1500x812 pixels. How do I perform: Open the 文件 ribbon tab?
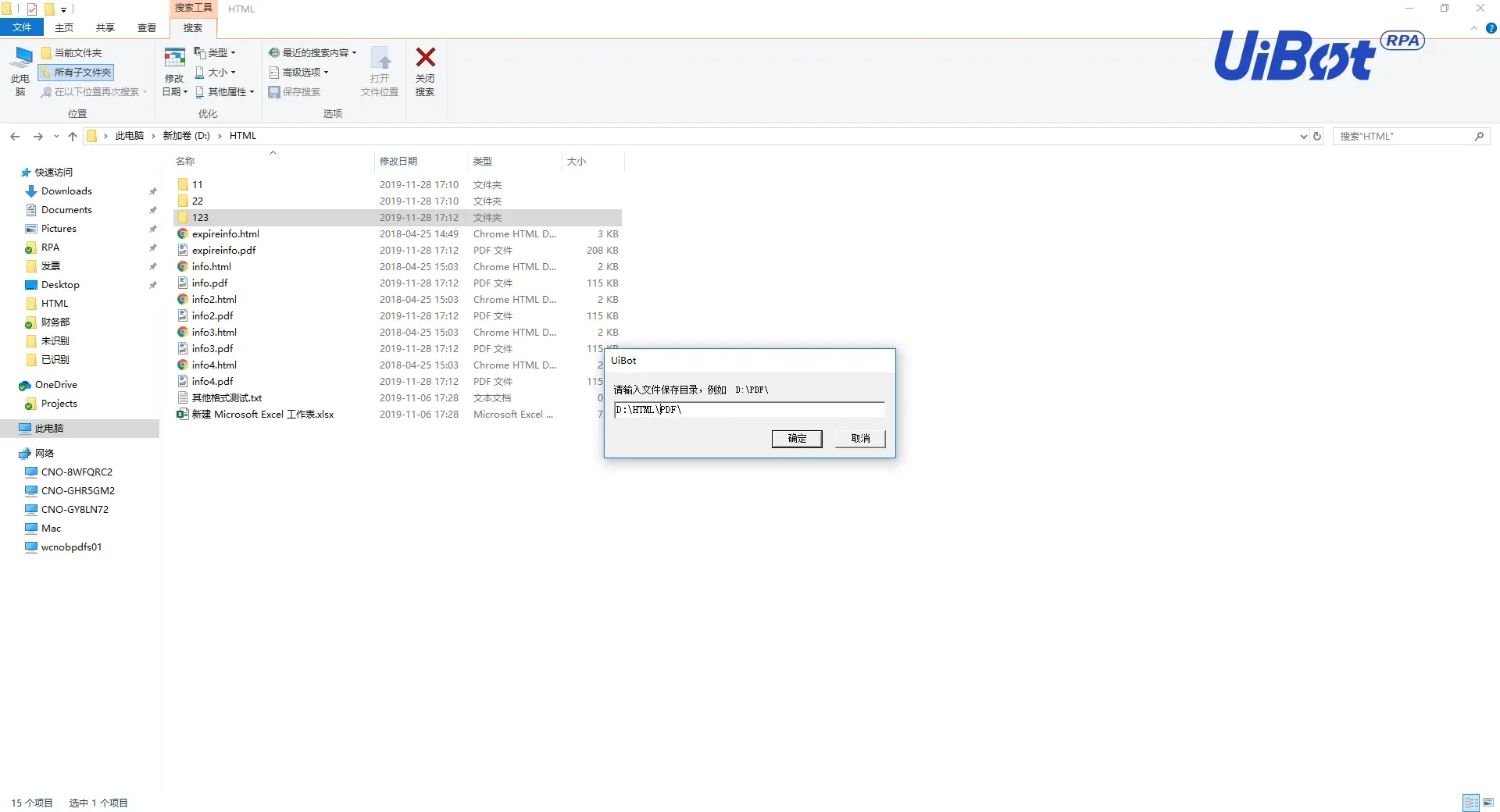[x=22, y=27]
